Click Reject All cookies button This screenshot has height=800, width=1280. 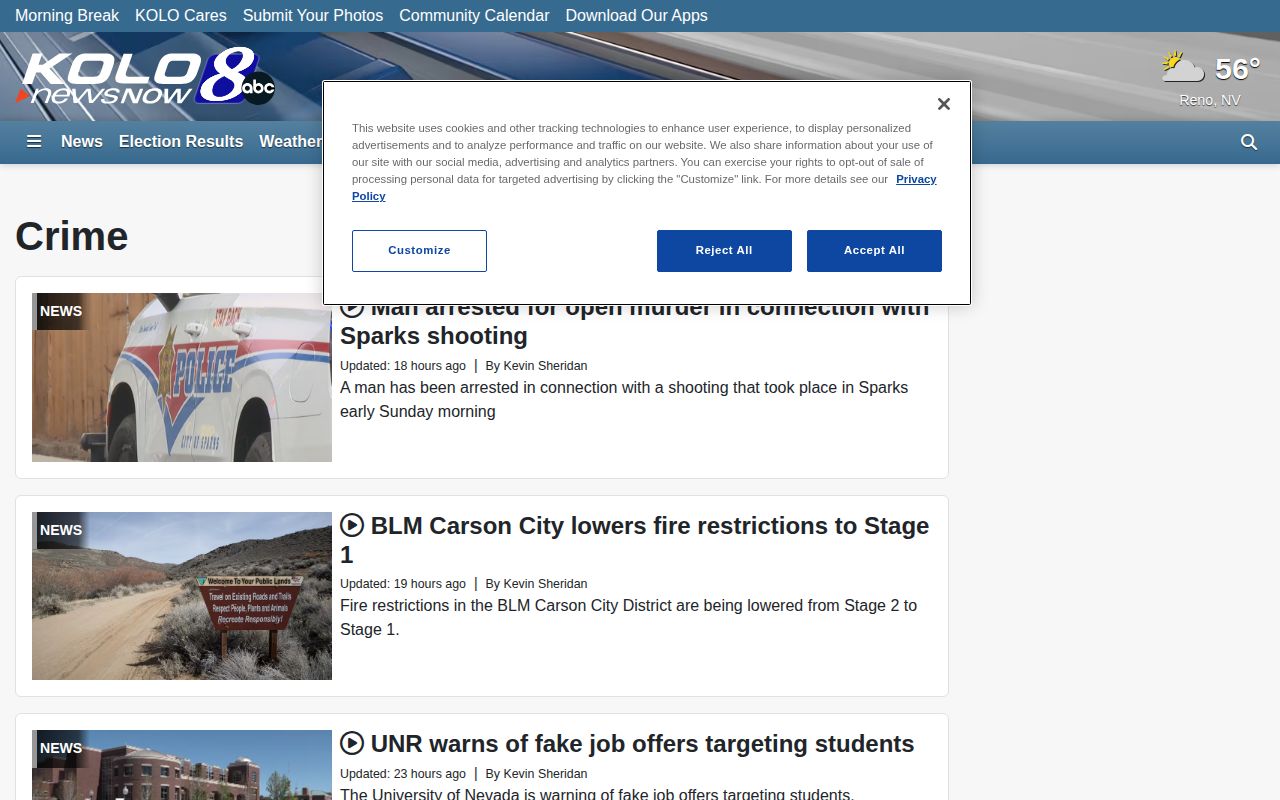click(x=724, y=251)
